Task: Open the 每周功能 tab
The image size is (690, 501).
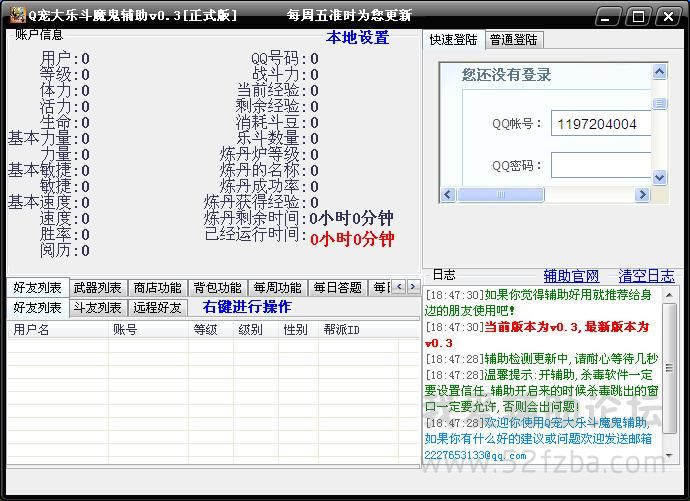Action: pos(278,288)
